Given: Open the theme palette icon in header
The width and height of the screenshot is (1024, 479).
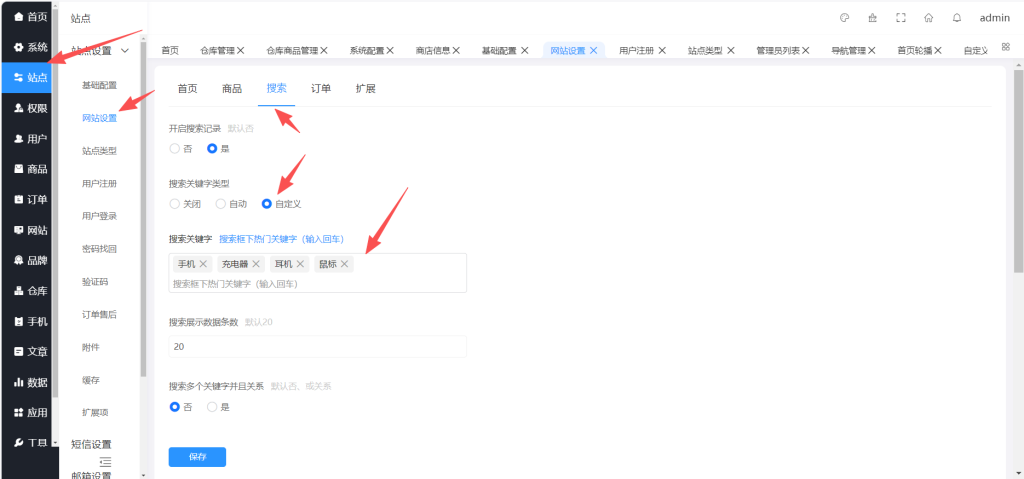Looking at the screenshot, I should point(844,18).
